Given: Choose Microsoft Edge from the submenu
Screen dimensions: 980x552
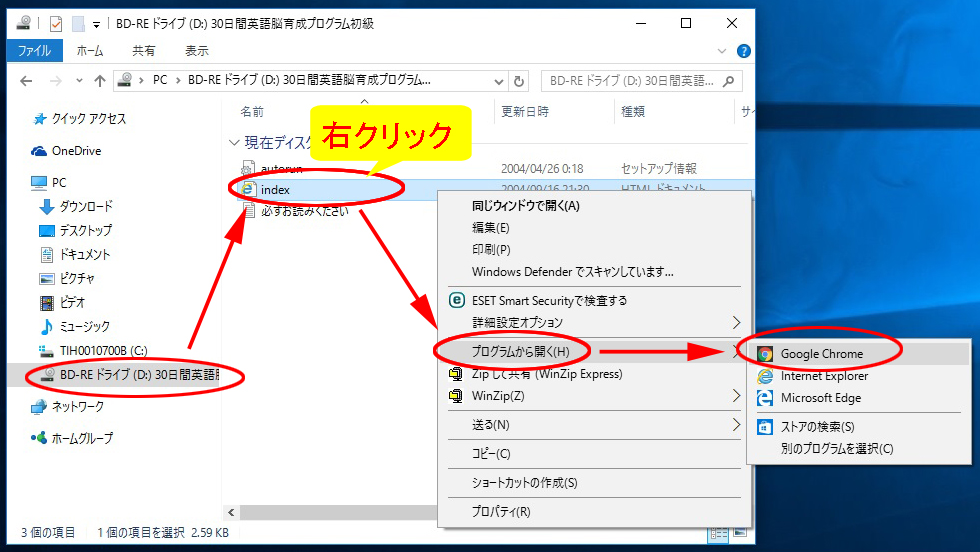Looking at the screenshot, I should (858, 398).
